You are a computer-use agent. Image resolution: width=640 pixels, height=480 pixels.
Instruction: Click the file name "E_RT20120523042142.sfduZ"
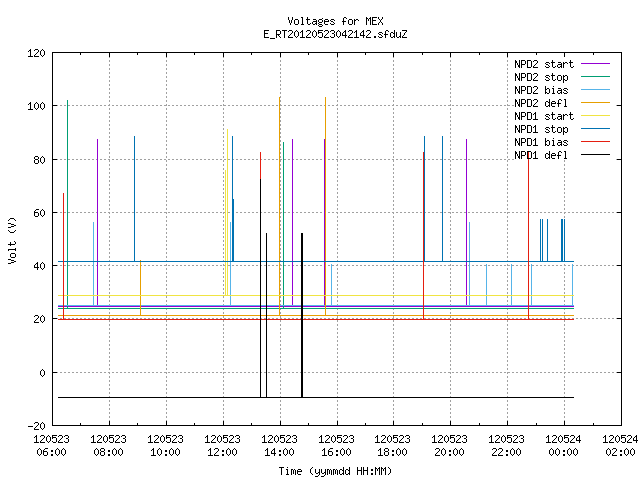(x=335, y=34)
